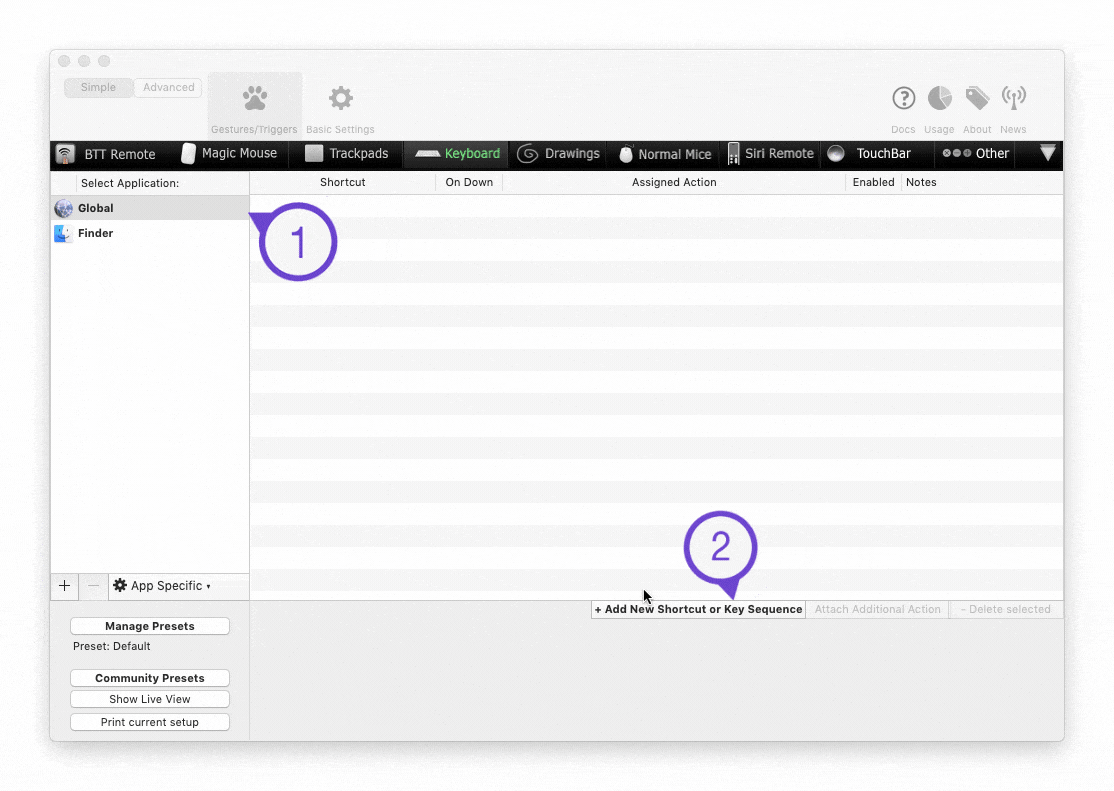Image resolution: width=1114 pixels, height=791 pixels.
Task: Click Manage Presets button
Action: click(150, 626)
